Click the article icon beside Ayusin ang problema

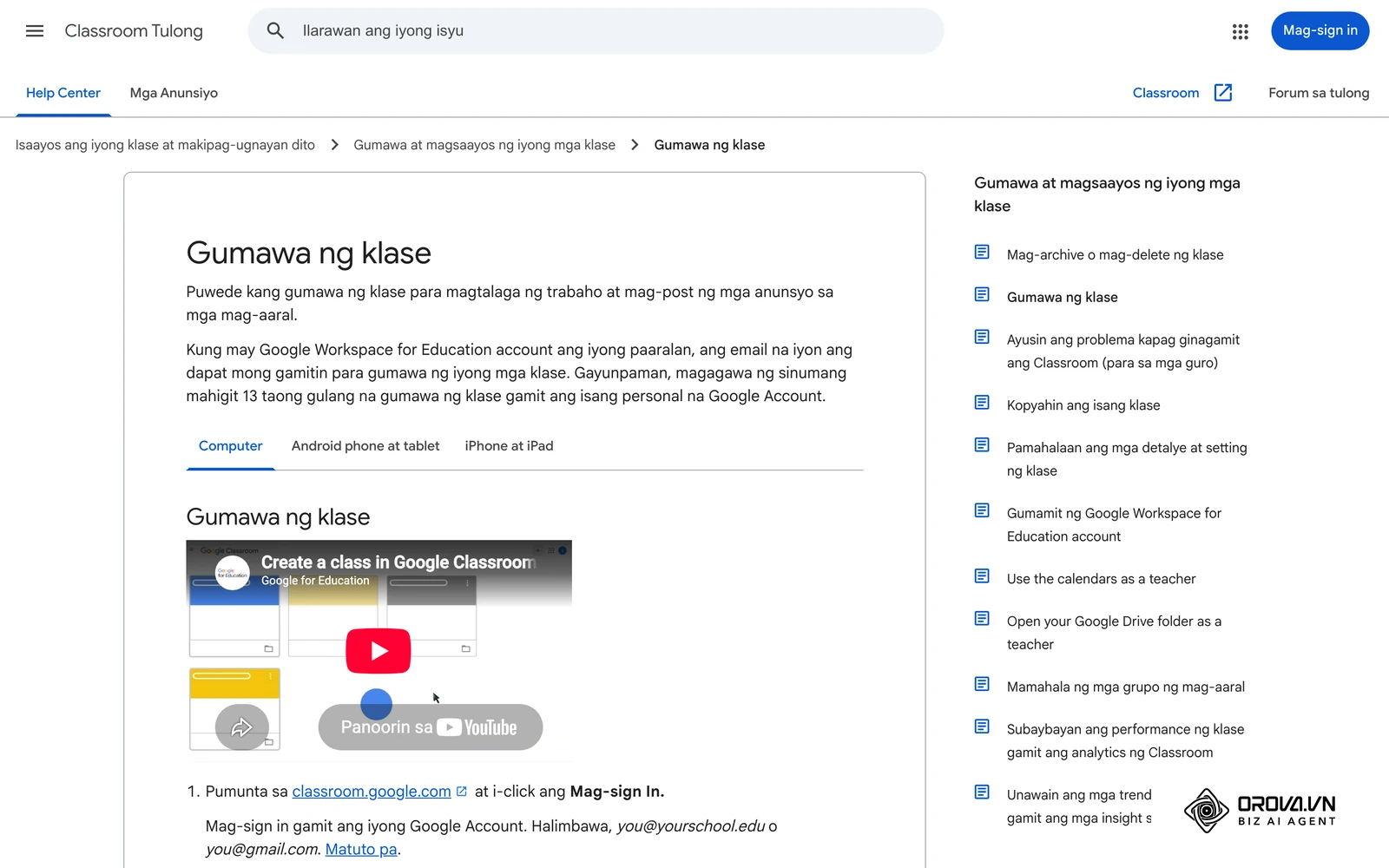point(982,337)
